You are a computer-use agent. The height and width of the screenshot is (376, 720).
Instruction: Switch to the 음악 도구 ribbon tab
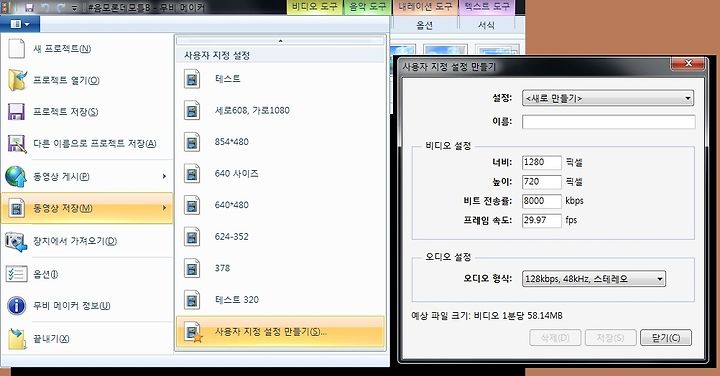(367, 7)
